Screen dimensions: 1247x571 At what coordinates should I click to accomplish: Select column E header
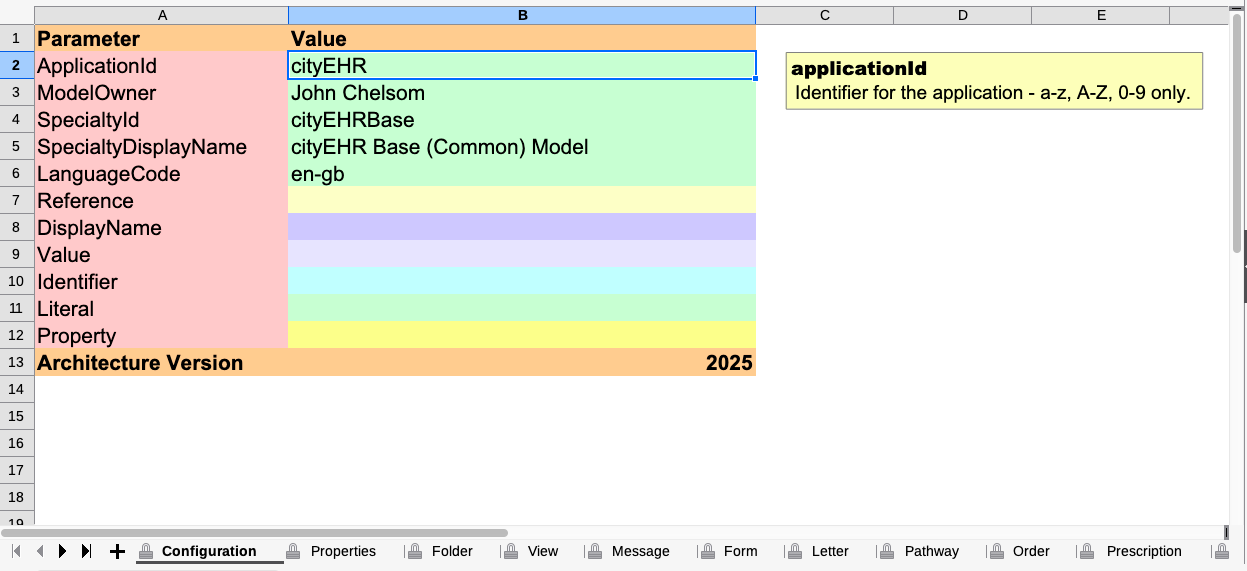(1100, 15)
